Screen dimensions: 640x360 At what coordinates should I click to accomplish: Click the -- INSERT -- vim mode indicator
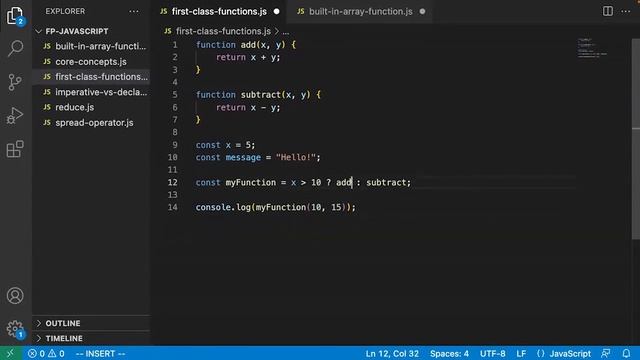coord(100,353)
